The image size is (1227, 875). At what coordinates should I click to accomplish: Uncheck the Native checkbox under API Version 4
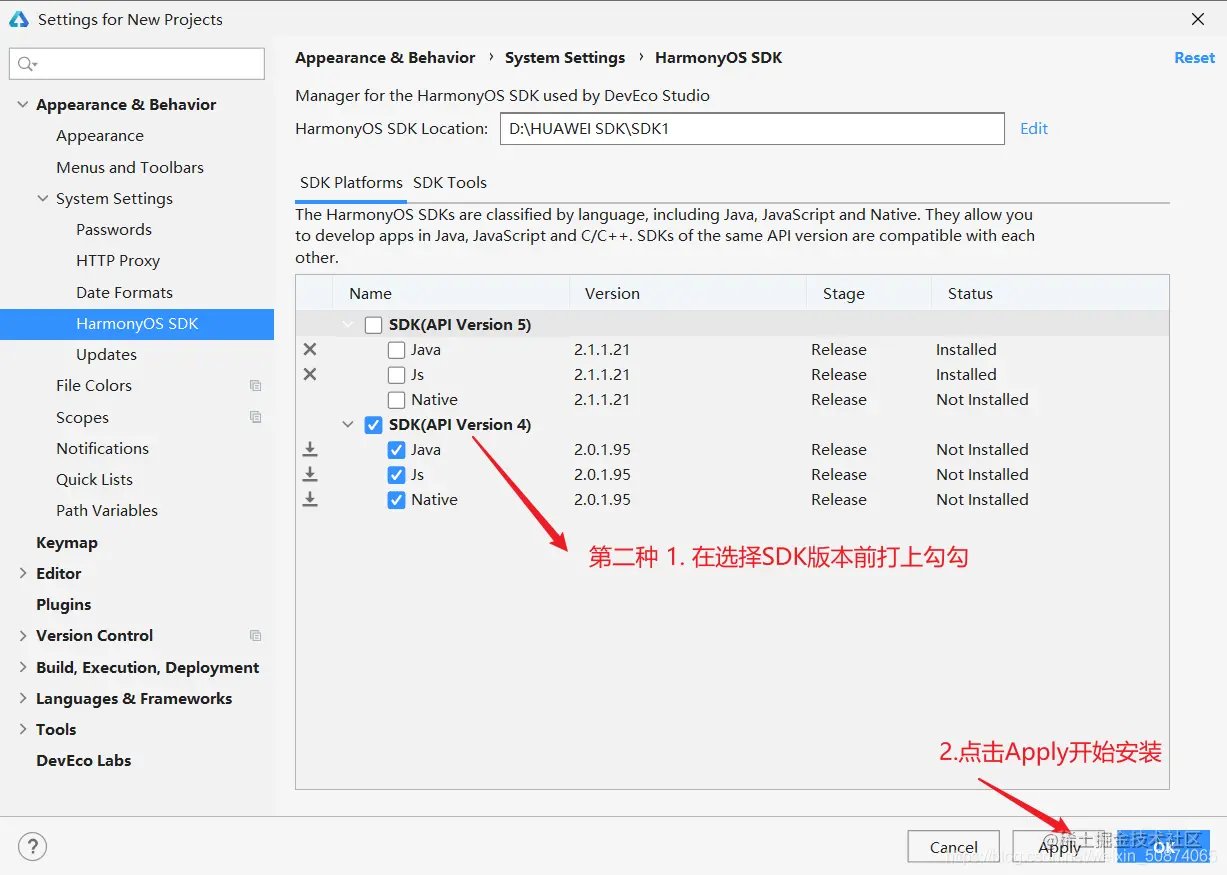pos(396,499)
